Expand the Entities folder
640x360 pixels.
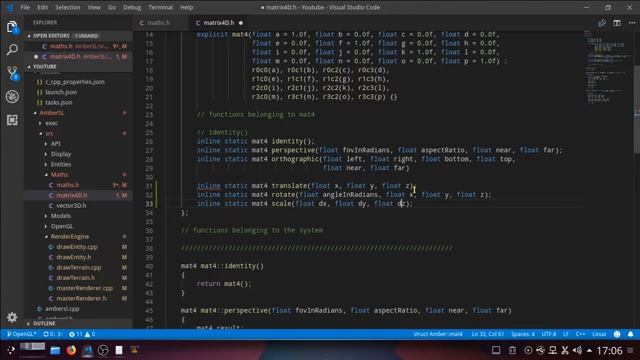61,164
